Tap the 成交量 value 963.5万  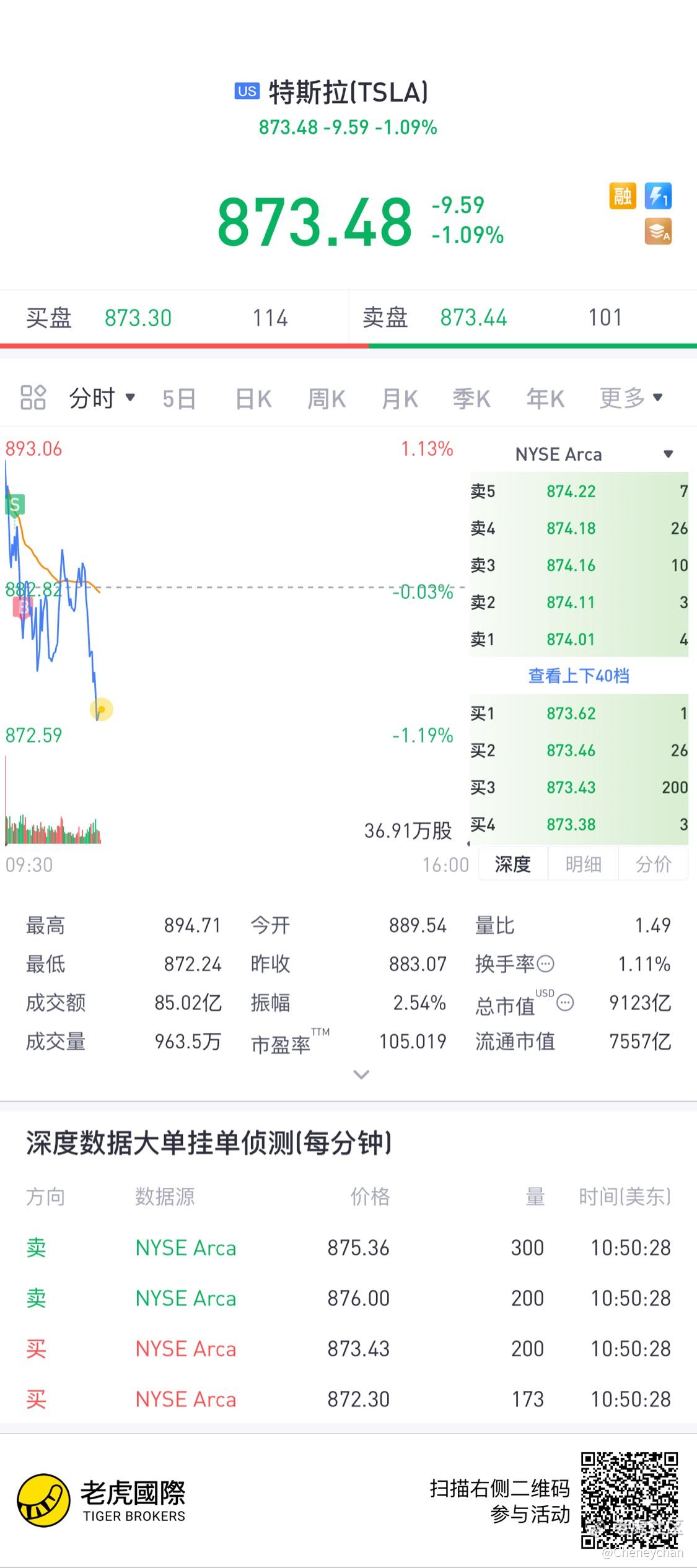tap(188, 1042)
